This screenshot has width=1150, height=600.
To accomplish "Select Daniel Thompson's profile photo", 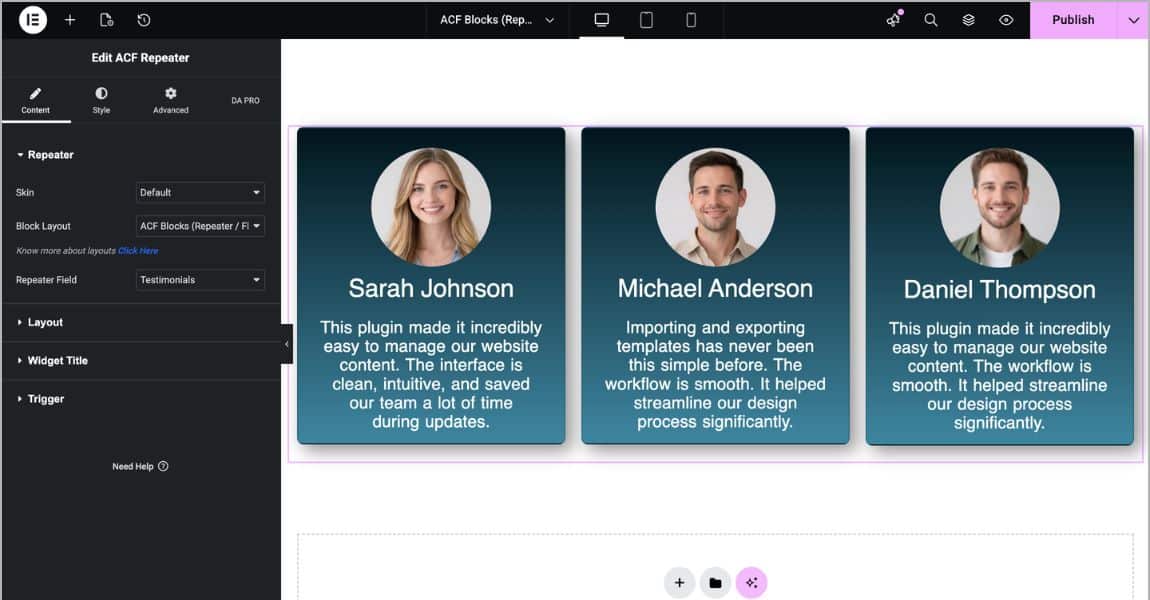I will [1000, 208].
